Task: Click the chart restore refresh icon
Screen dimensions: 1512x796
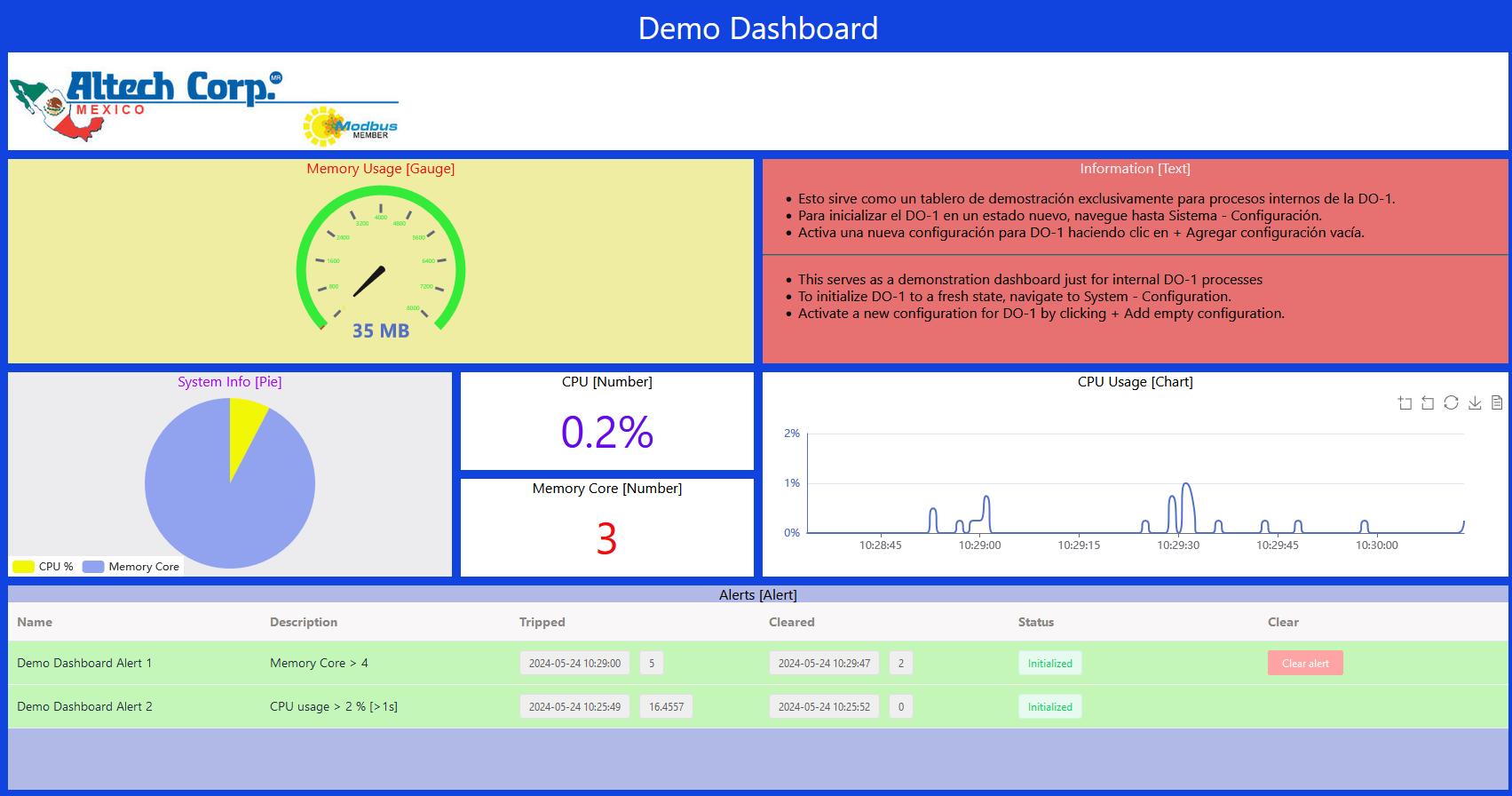Action: tap(1451, 403)
